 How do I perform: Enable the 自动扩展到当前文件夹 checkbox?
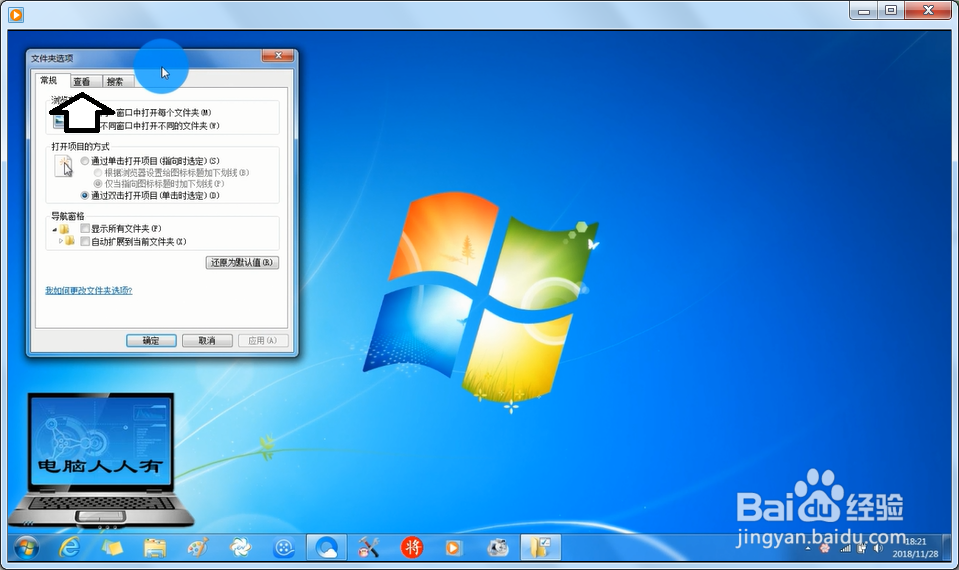[x=85, y=242]
